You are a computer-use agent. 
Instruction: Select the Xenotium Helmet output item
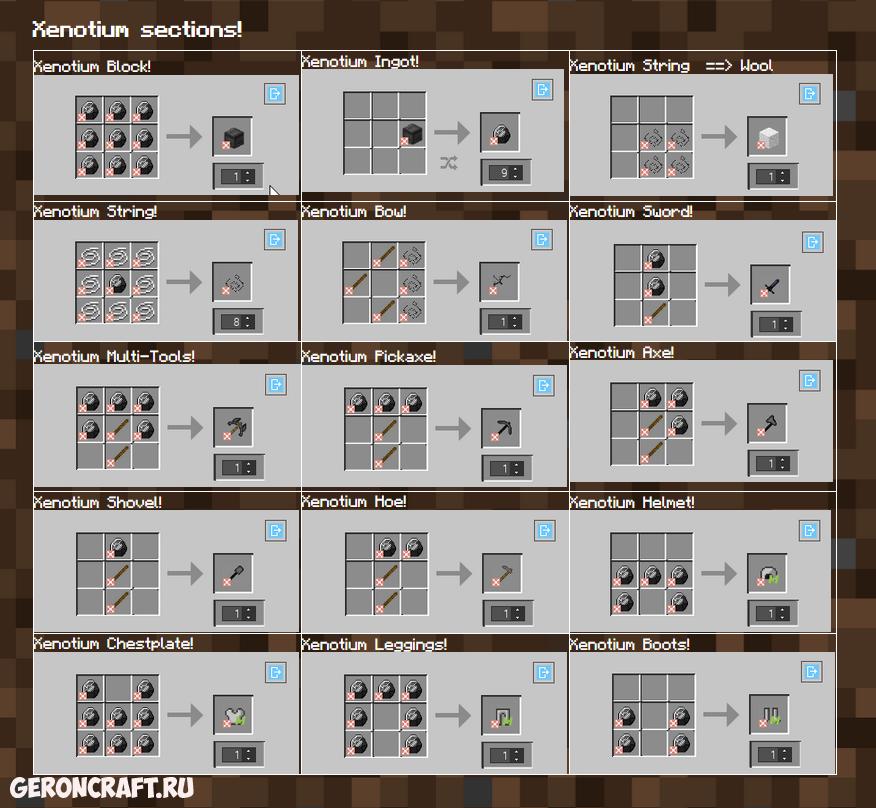tap(768, 573)
